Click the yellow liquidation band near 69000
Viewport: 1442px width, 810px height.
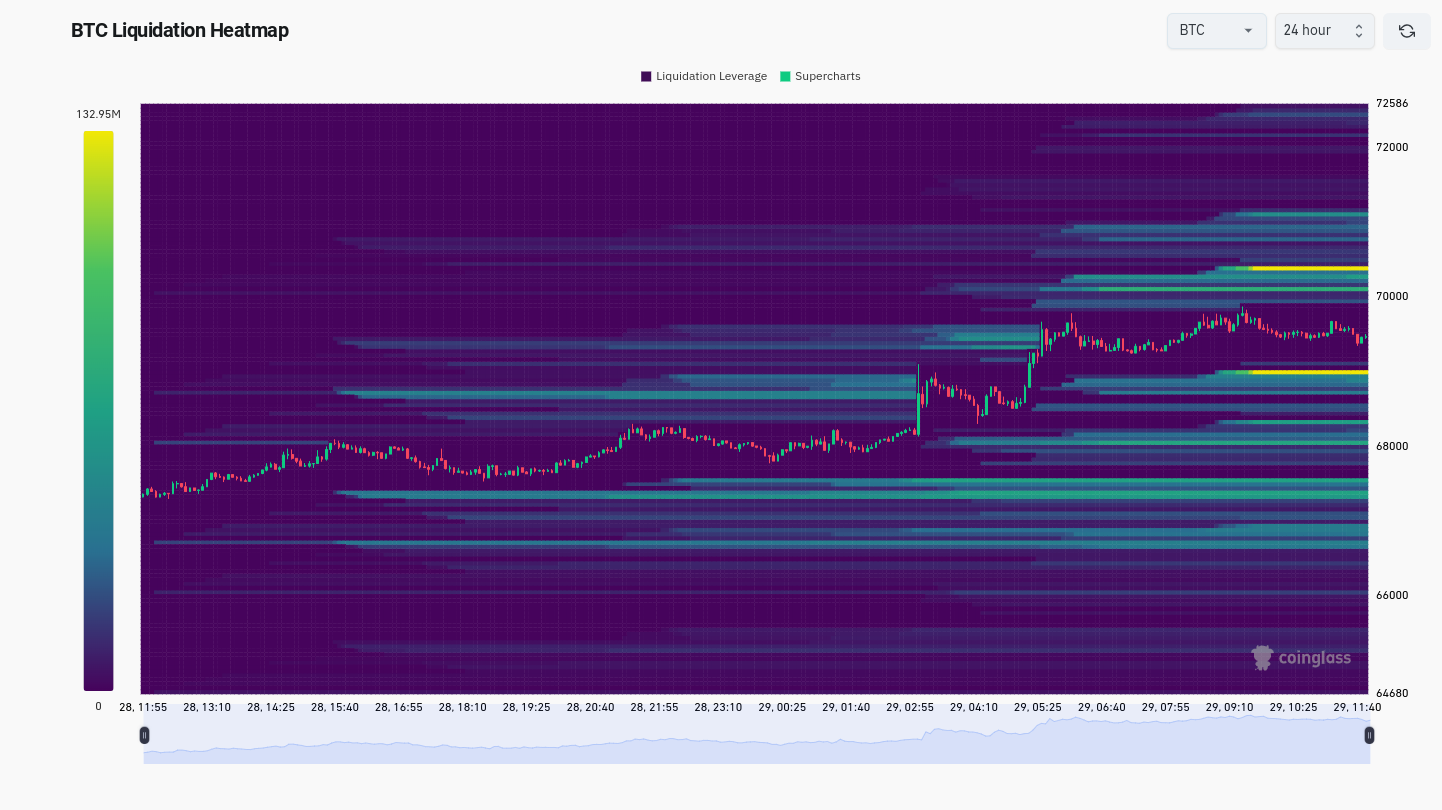click(x=1309, y=372)
